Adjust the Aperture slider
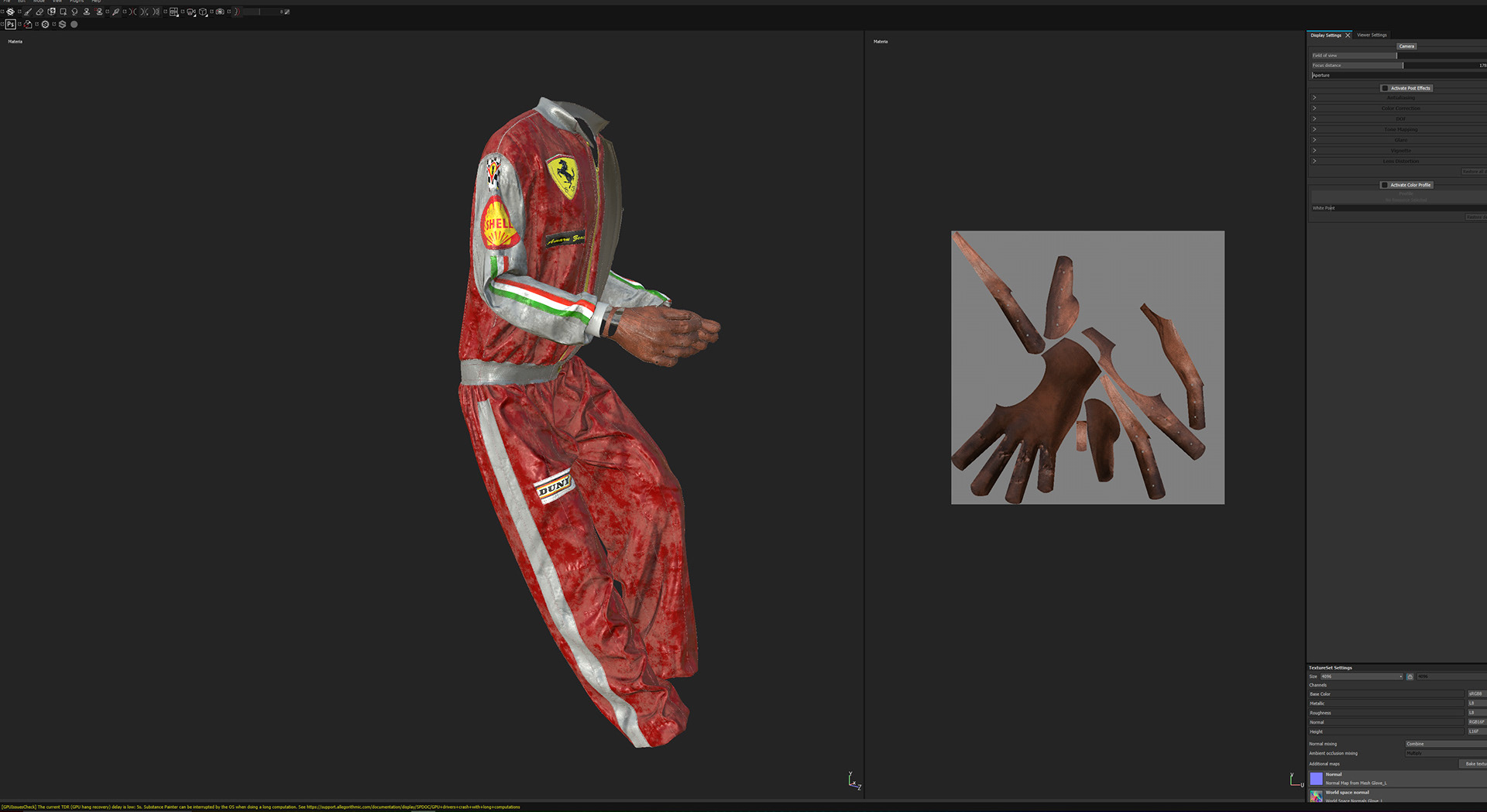This screenshot has width=1487, height=812. (1399, 75)
